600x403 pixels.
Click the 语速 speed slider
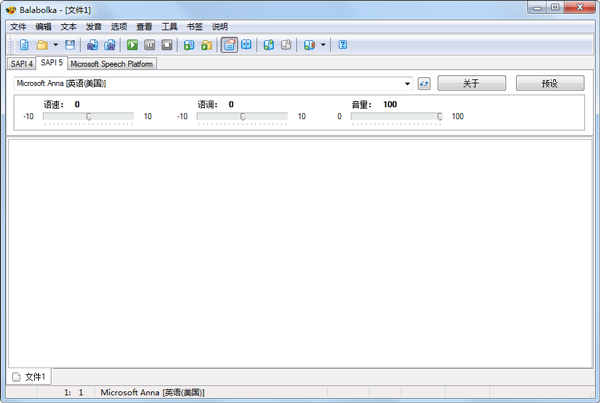point(88,117)
